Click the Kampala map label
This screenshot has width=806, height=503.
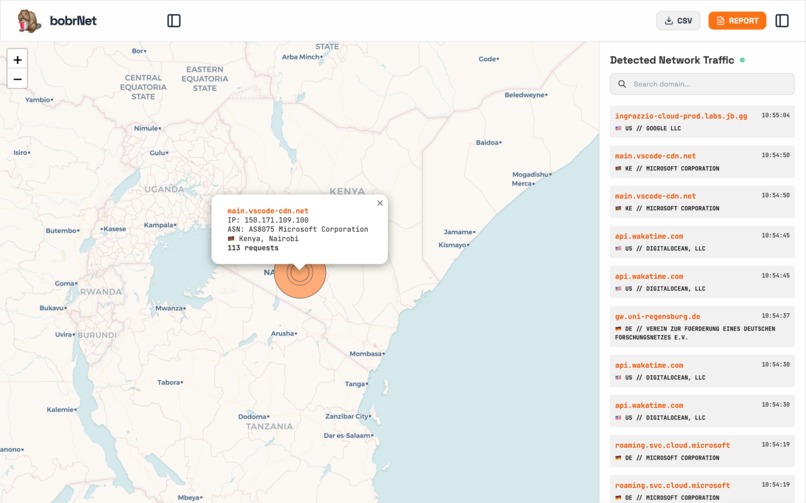159,225
